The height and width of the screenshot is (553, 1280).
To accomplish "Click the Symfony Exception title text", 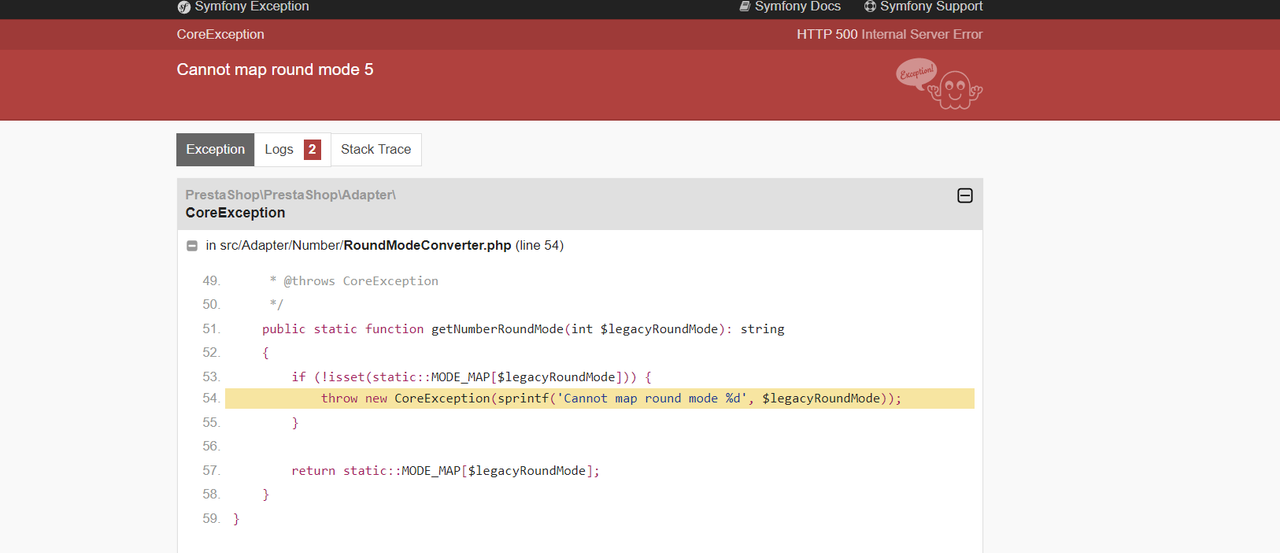I will [x=252, y=7].
